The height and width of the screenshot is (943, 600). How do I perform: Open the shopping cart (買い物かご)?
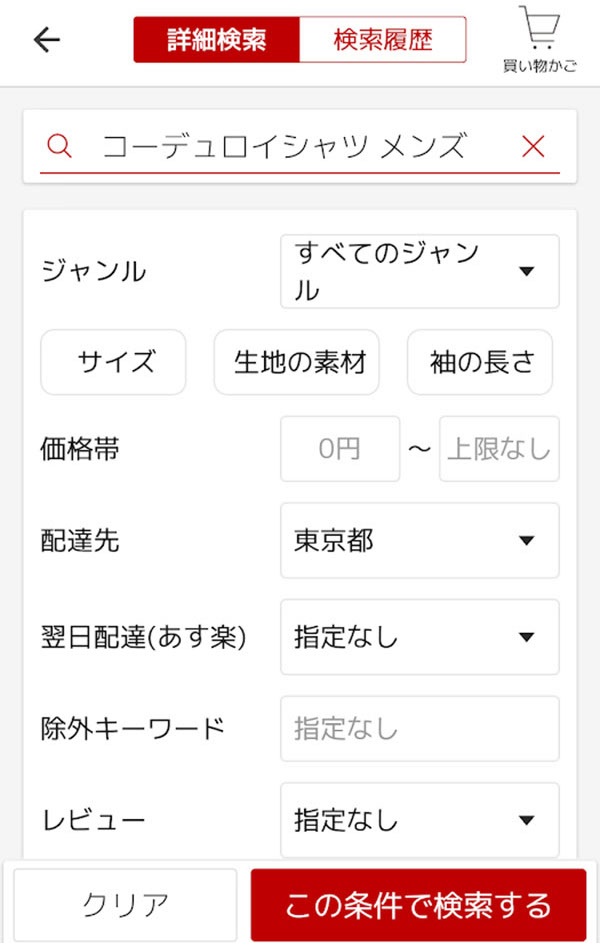[540, 40]
